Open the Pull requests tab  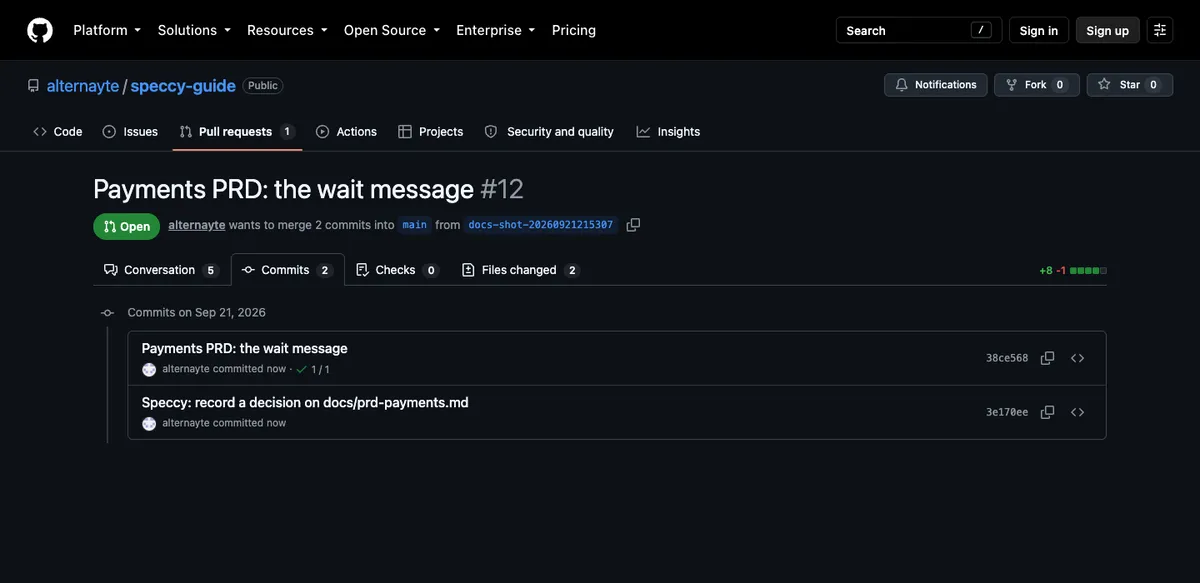[x=237, y=131]
